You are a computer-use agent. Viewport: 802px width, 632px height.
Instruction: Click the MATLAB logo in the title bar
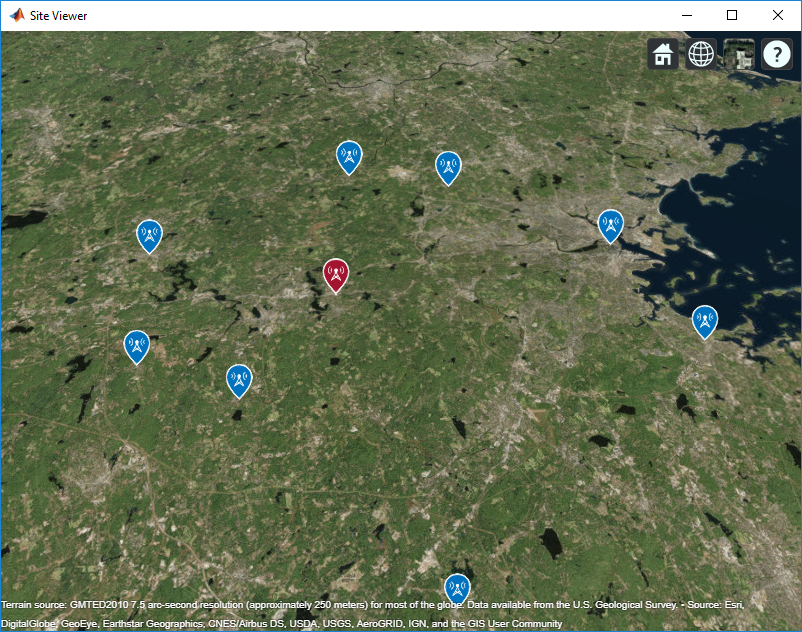(x=17, y=15)
